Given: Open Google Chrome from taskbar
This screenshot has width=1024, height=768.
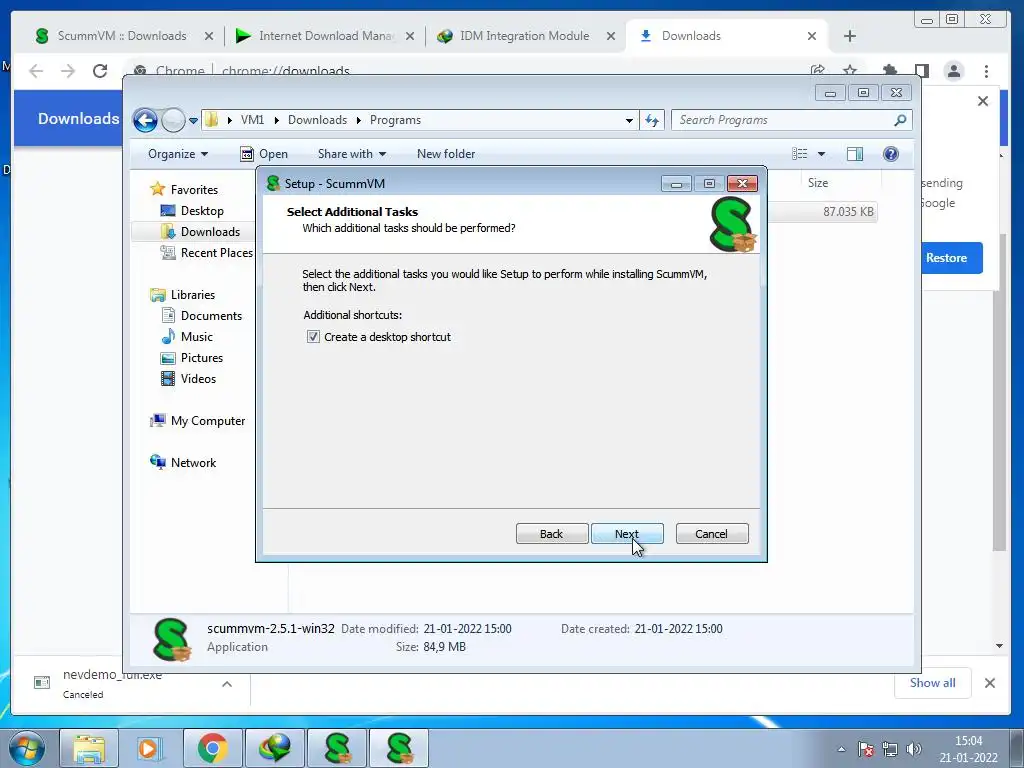Looking at the screenshot, I should pos(212,748).
